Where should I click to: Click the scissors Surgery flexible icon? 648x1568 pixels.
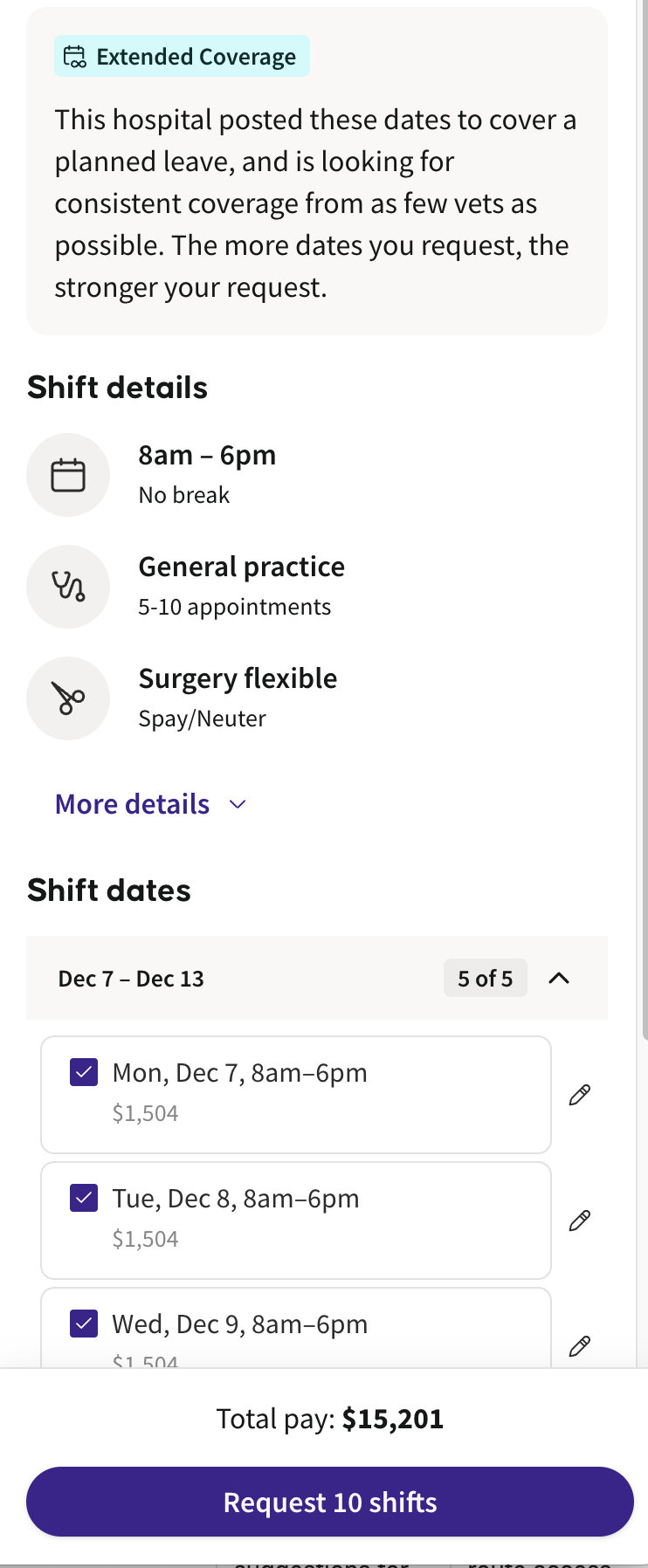[x=68, y=698]
